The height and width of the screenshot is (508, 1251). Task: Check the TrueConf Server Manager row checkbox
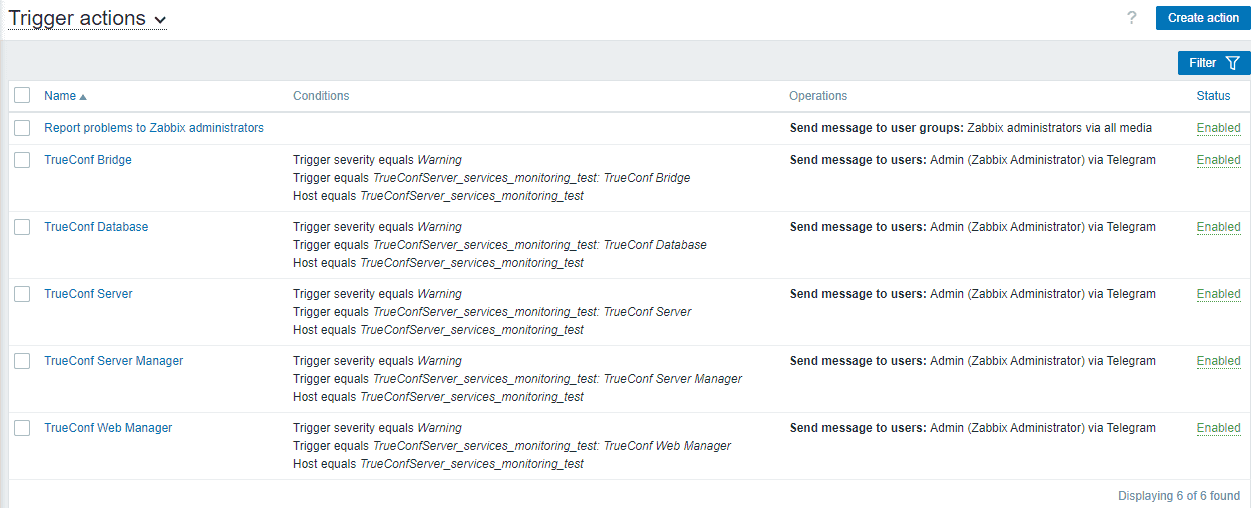pos(22,361)
